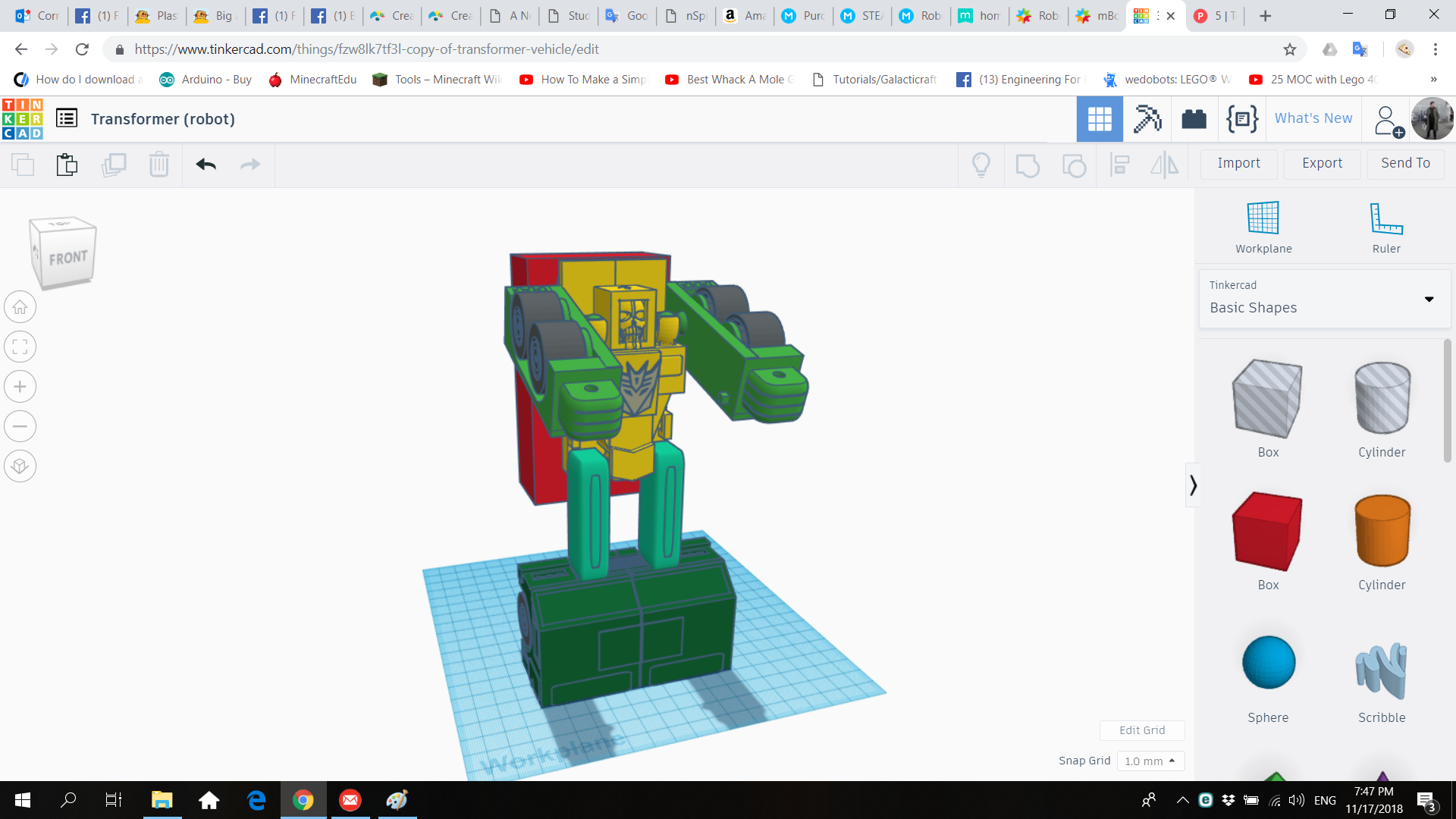Toggle 3D design grid view button

(1099, 119)
